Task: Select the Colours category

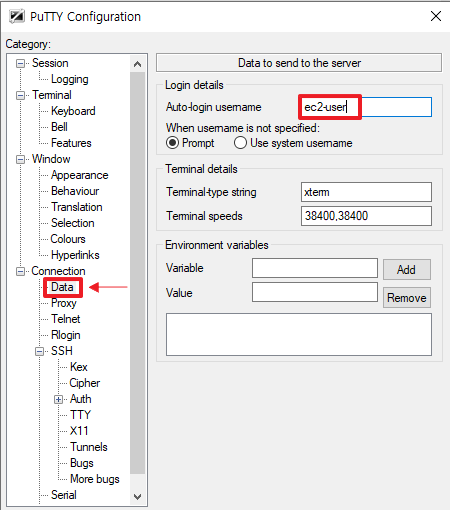Action: 68,239
